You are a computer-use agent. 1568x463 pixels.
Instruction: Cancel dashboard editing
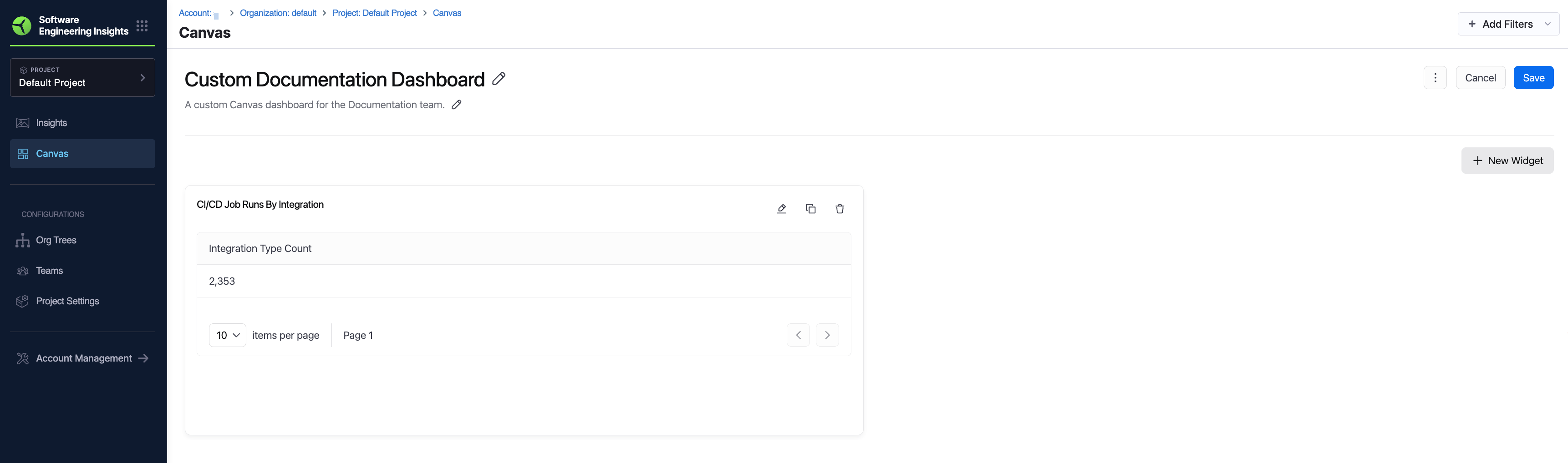click(1480, 78)
